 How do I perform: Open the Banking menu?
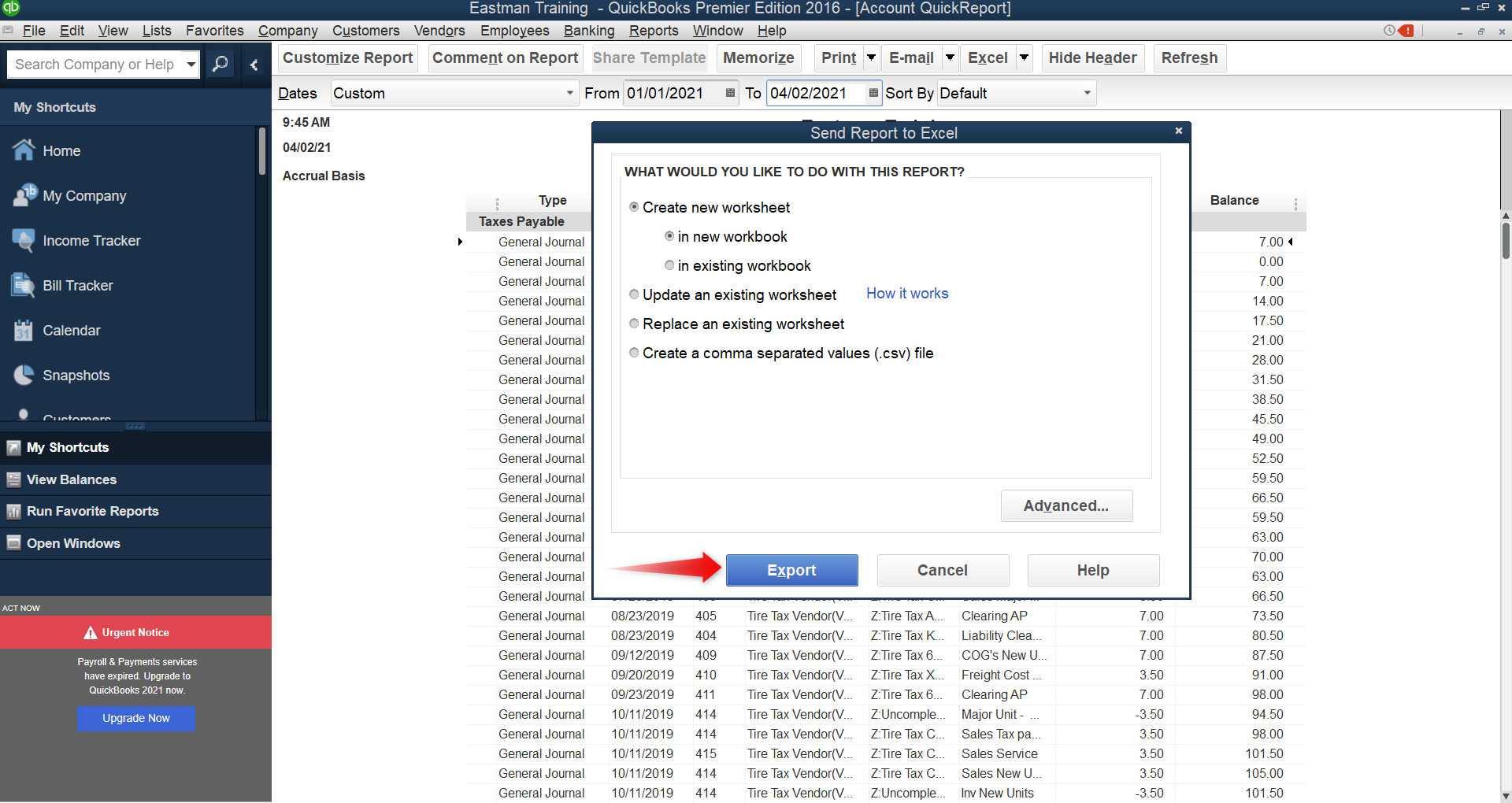tap(589, 30)
